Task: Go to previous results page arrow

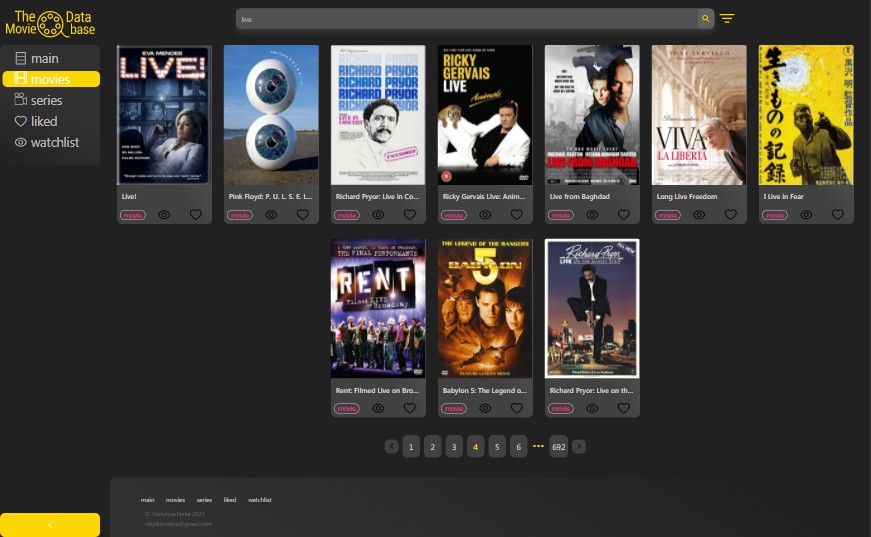Action: [x=391, y=446]
